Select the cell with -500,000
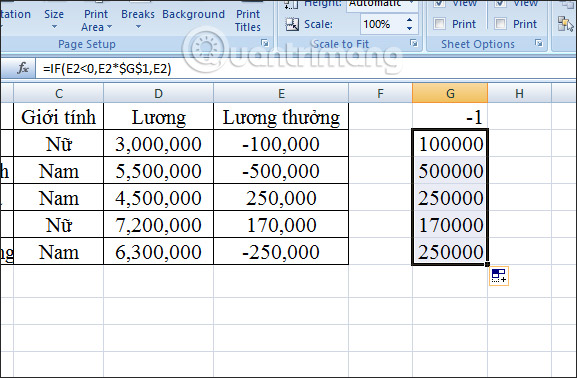Screen dimensions: 577x378 (x=281, y=171)
